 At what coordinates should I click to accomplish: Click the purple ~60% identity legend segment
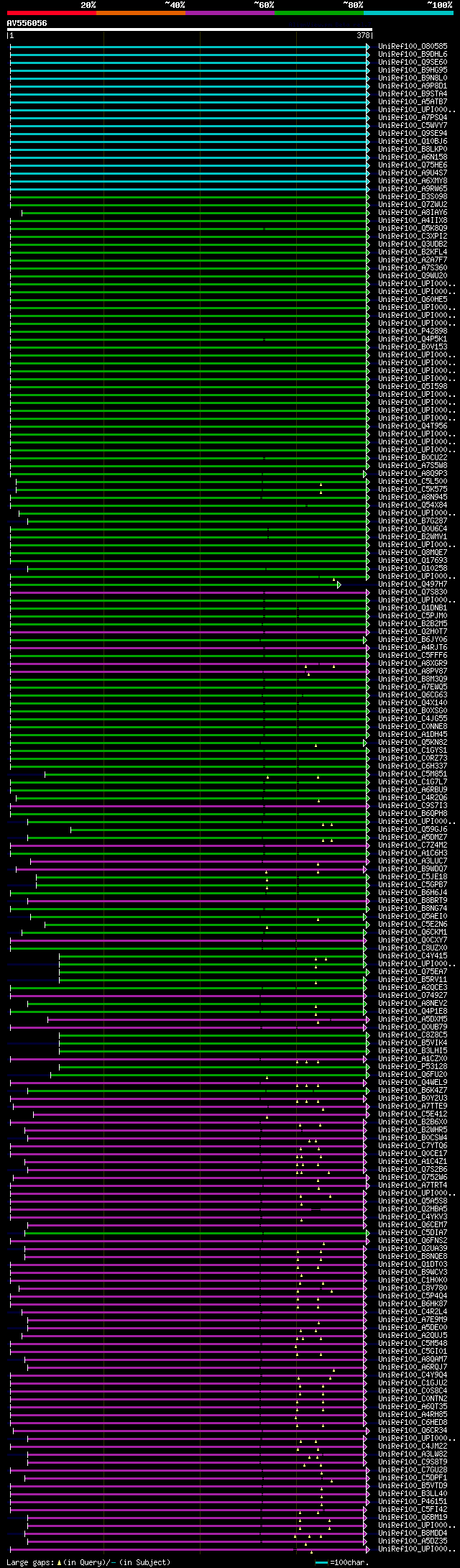(229, 13)
